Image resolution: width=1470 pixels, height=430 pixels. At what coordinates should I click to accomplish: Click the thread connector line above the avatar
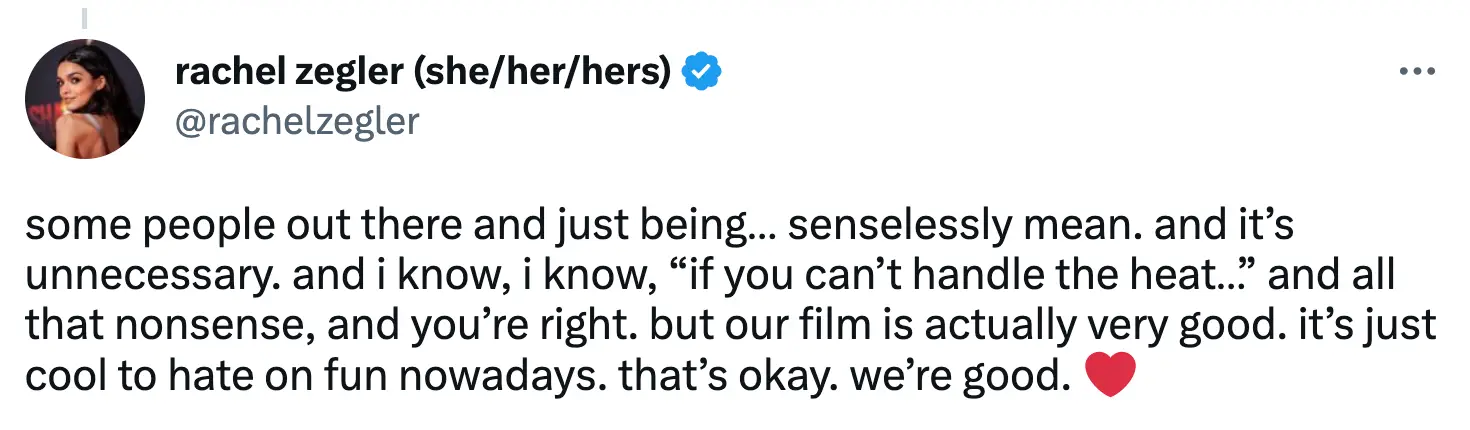pos(85,16)
